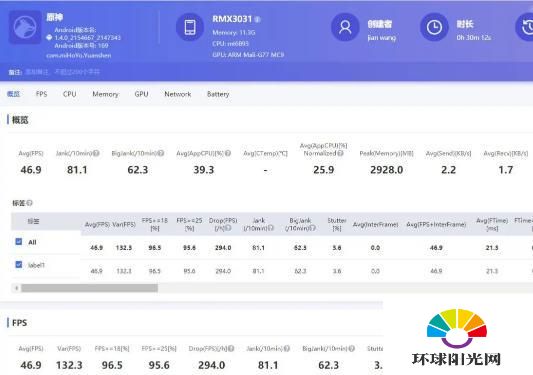Click the Stutter[%] table column header
The width and height of the screenshot is (533, 375).
337,224
